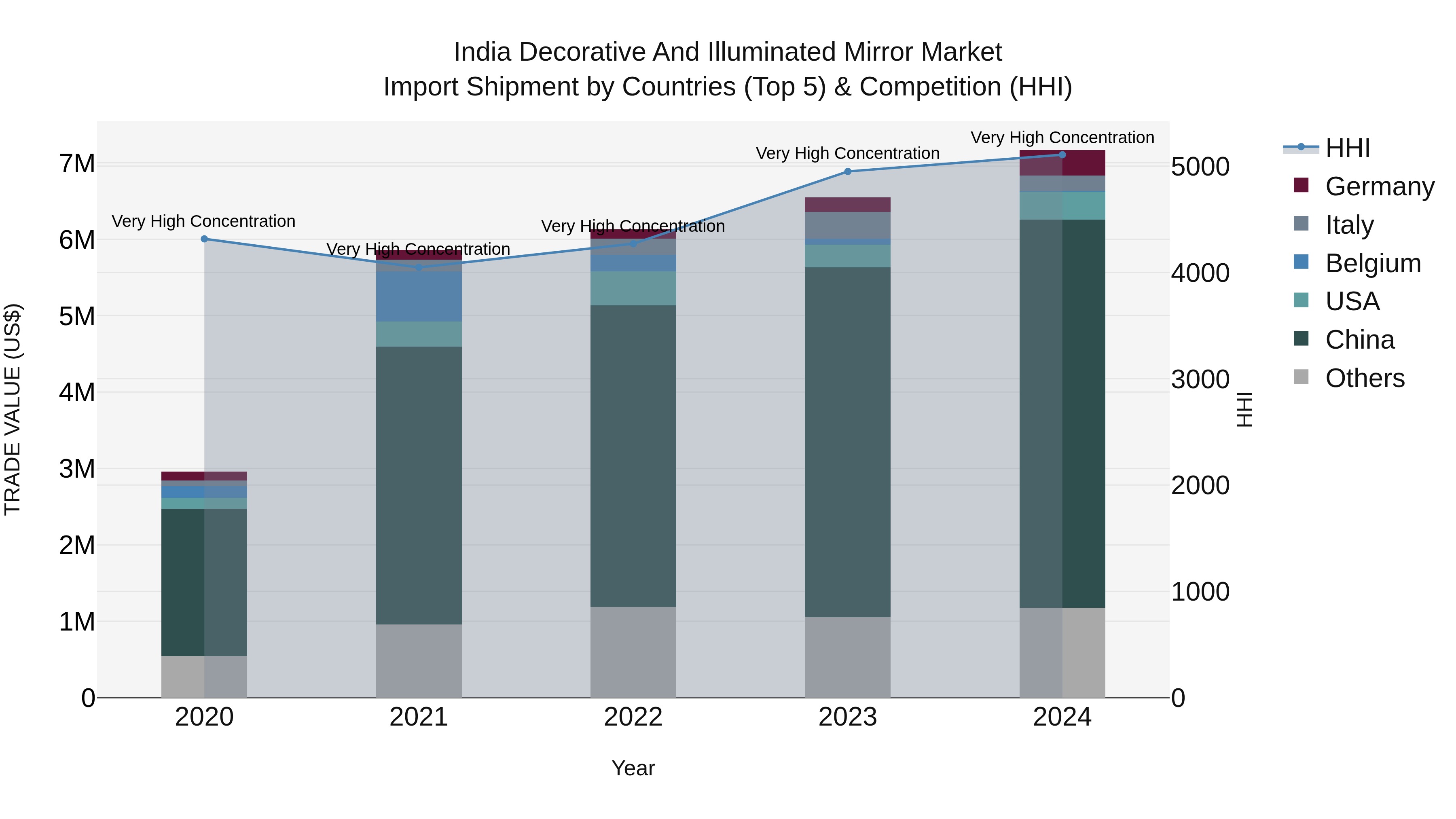Screen dimensions: 1456x819
Task: Click the Others segment of 2022 bar
Action: point(633,652)
